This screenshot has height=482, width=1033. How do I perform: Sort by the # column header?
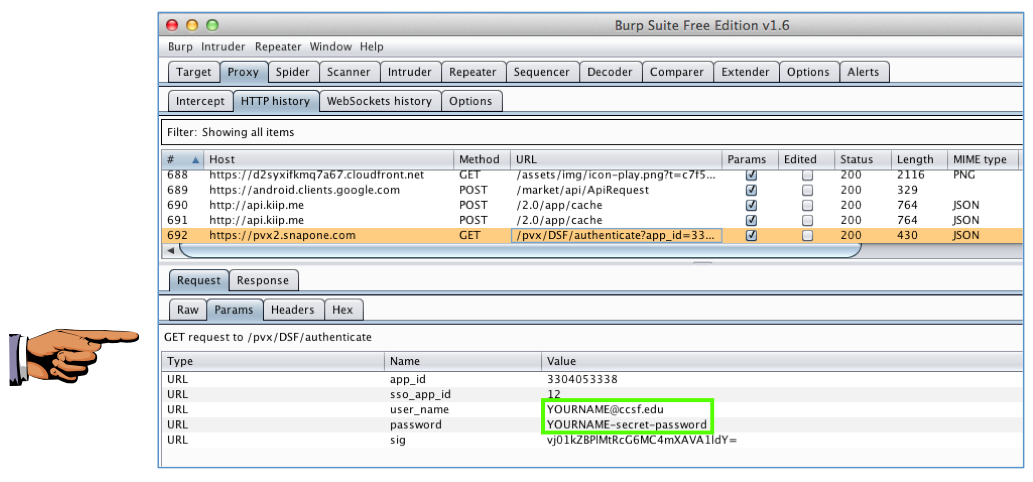(182, 159)
